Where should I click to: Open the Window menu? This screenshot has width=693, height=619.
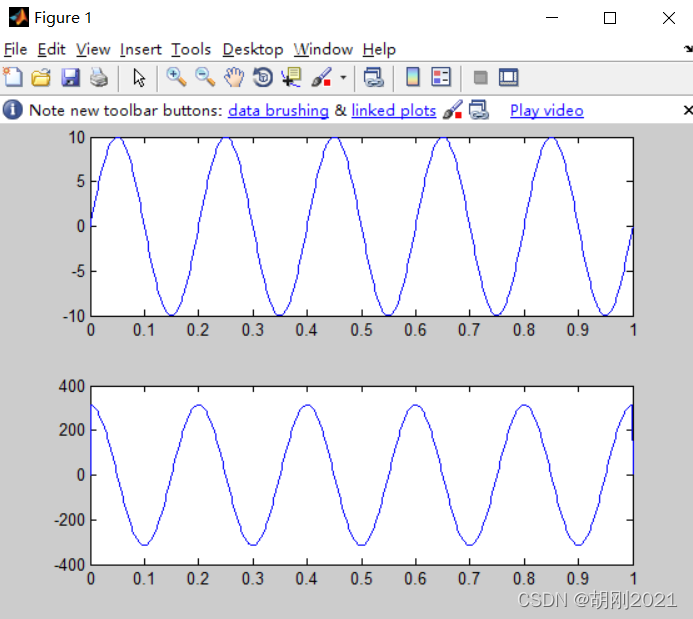coord(323,49)
